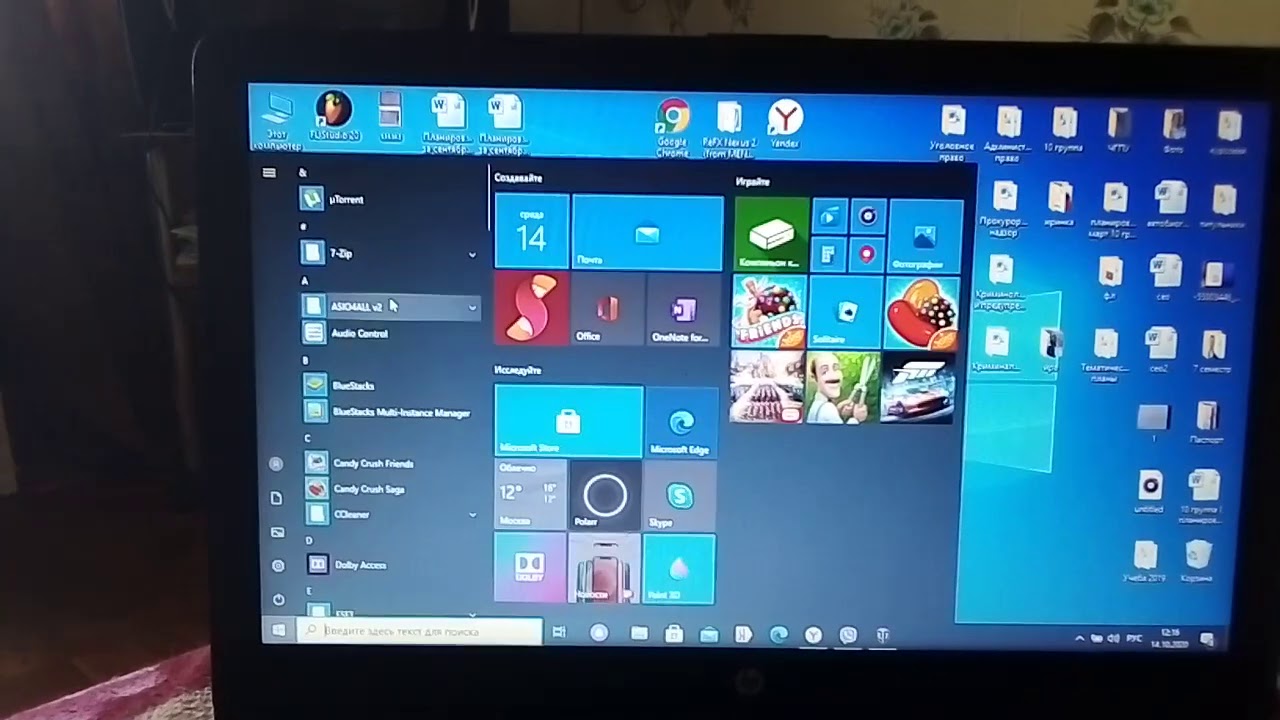Image resolution: width=1280 pixels, height=720 pixels.
Task: Click the taskbar search box
Action: (x=421, y=631)
